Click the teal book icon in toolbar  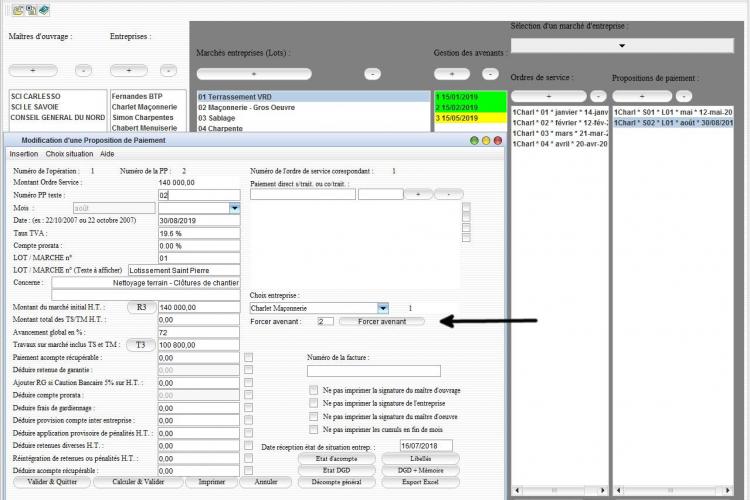coord(44,10)
